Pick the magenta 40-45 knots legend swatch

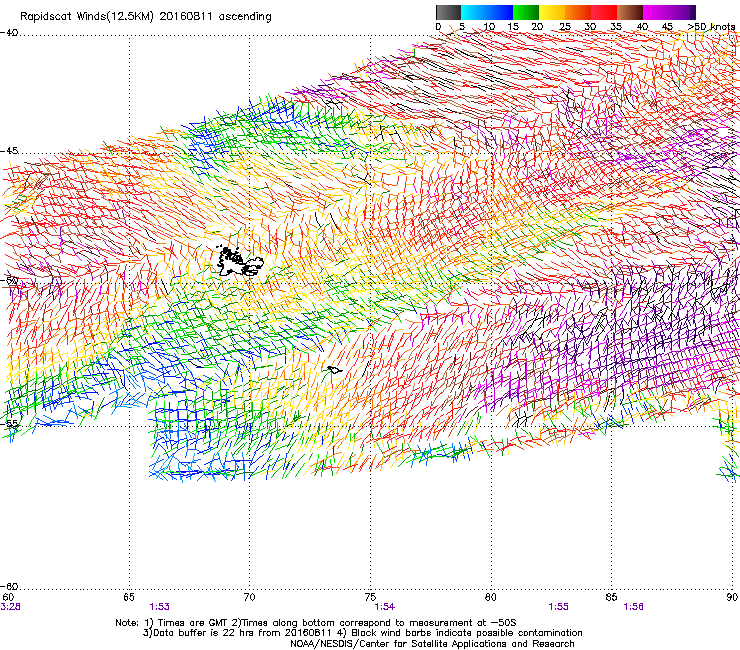click(656, 12)
